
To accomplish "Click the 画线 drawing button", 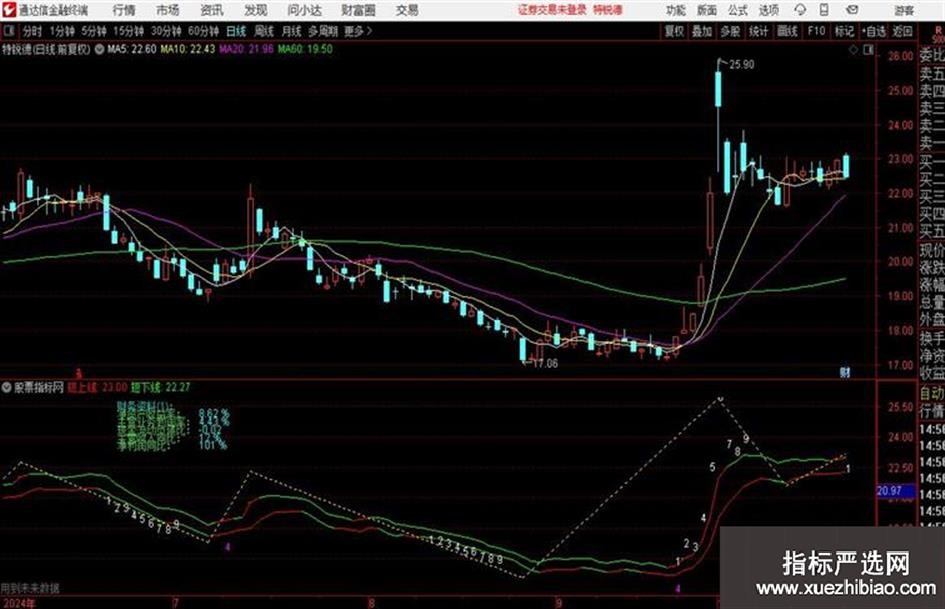I will point(788,31).
